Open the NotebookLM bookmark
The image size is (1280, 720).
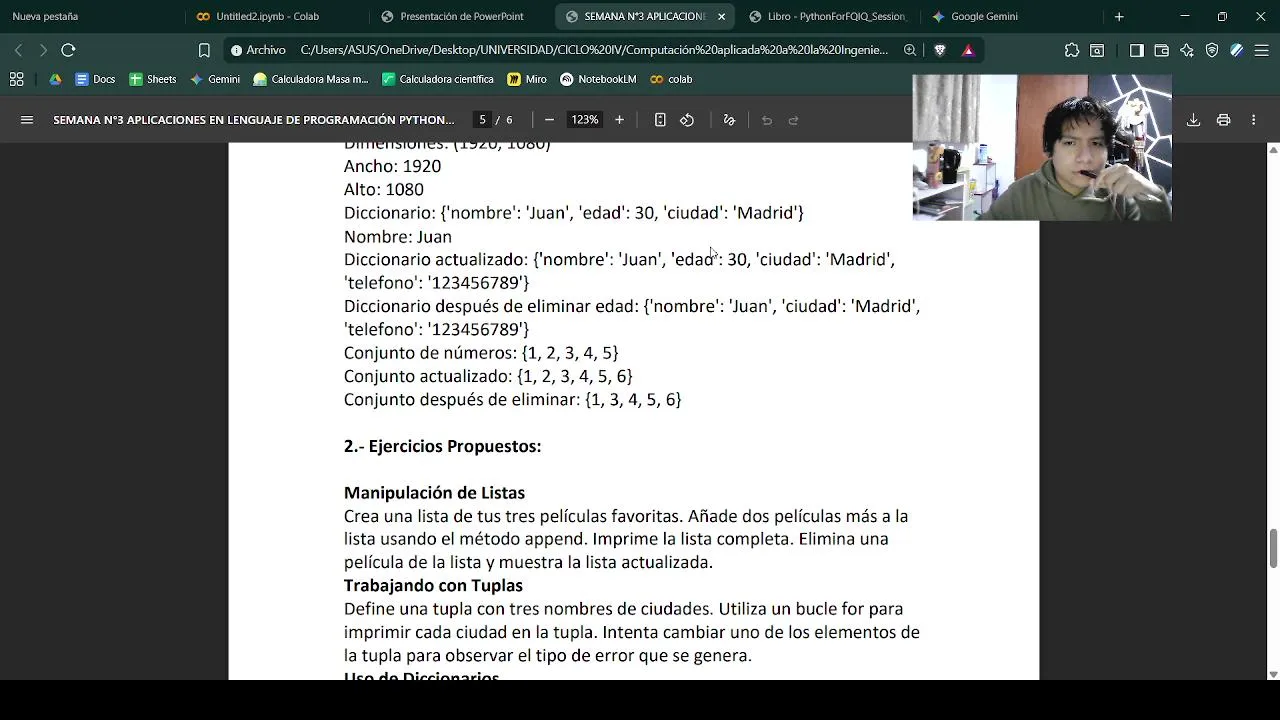click(x=598, y=79)
